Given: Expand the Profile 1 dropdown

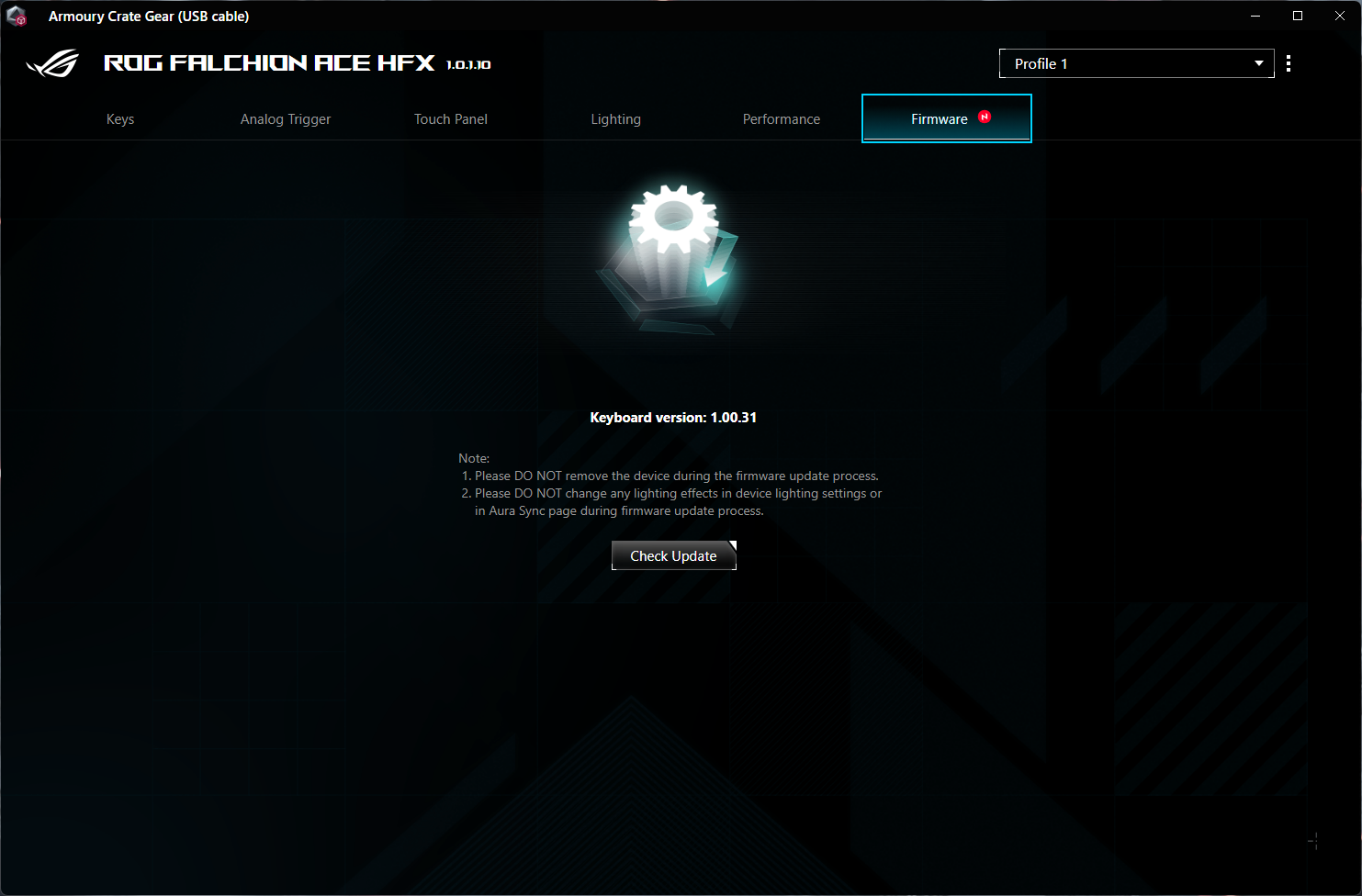Looking at the screenshot, I should click(1136, 63).
